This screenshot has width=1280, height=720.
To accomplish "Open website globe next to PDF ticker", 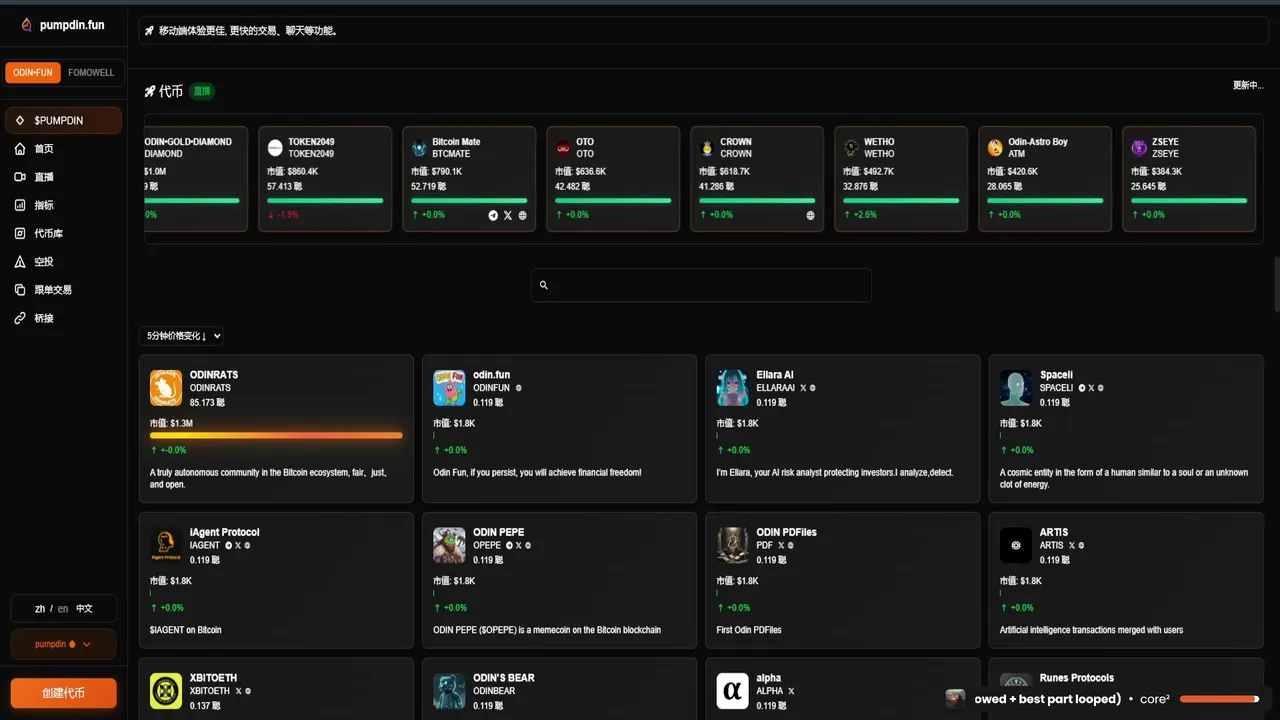I will pyautogui.click(x=790, y=545).
